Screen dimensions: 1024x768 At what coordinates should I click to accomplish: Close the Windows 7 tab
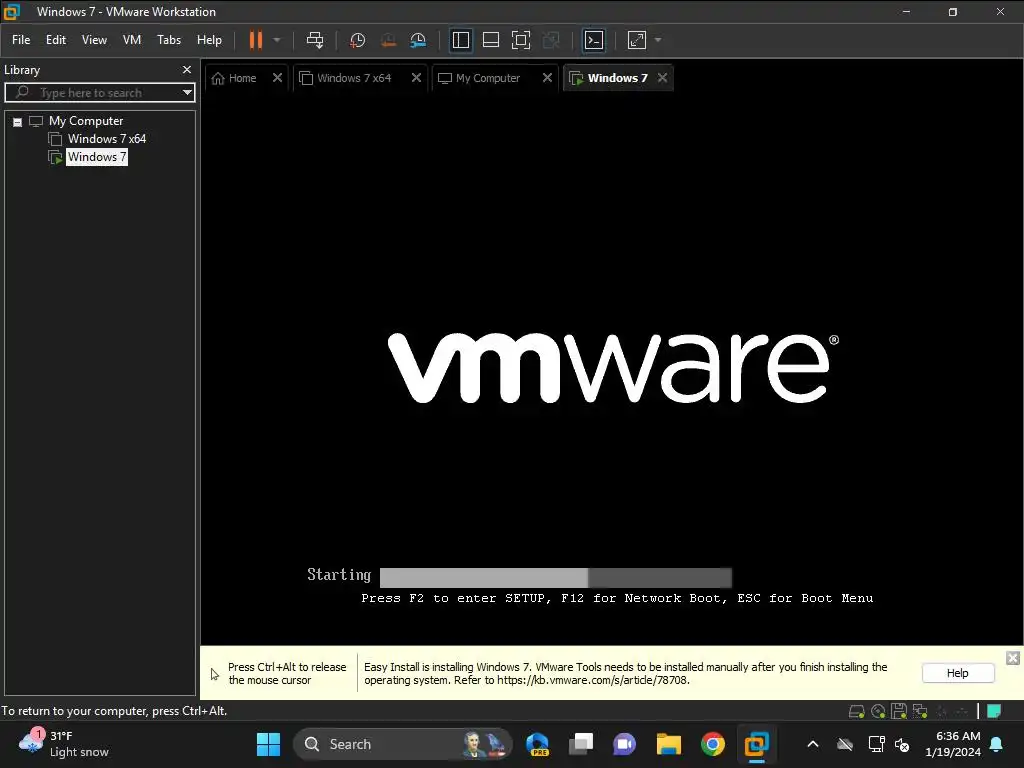coord(662,78)
